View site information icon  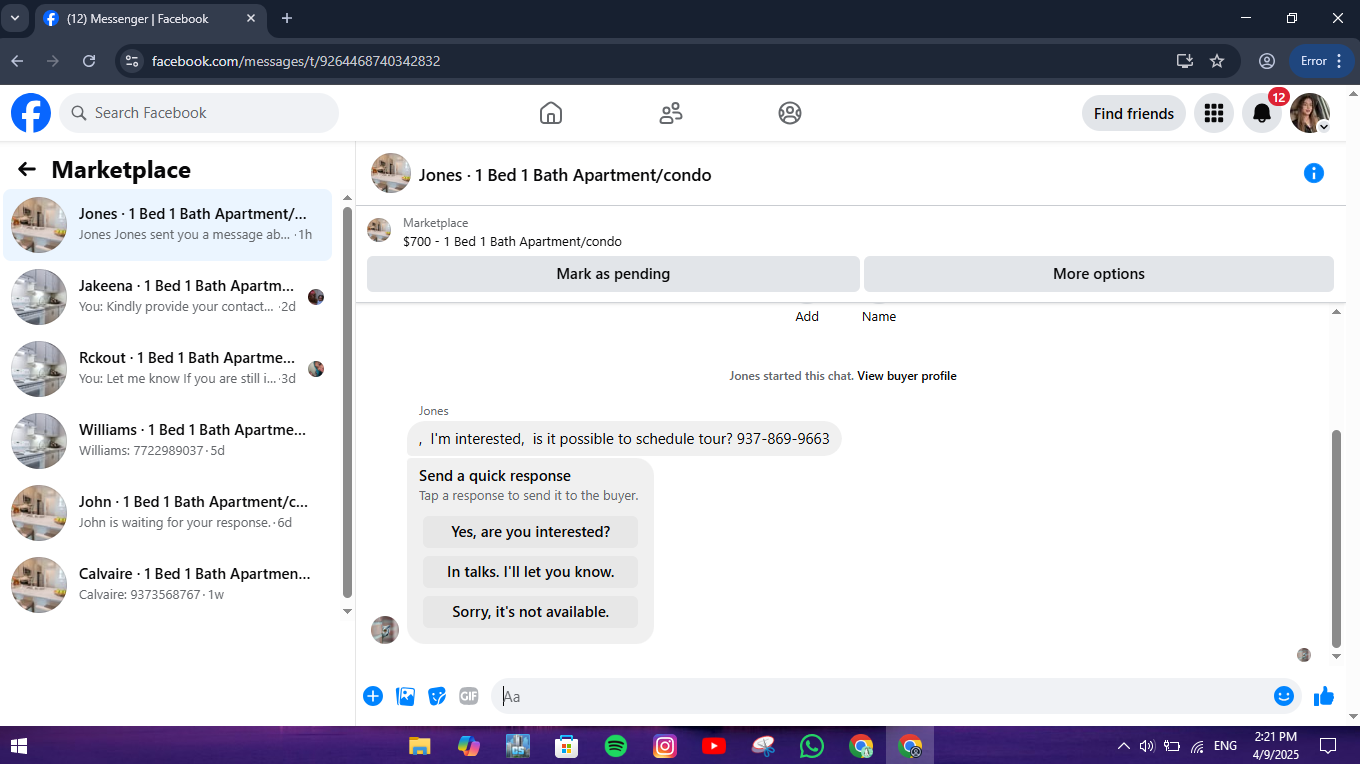tap(131, 61)
